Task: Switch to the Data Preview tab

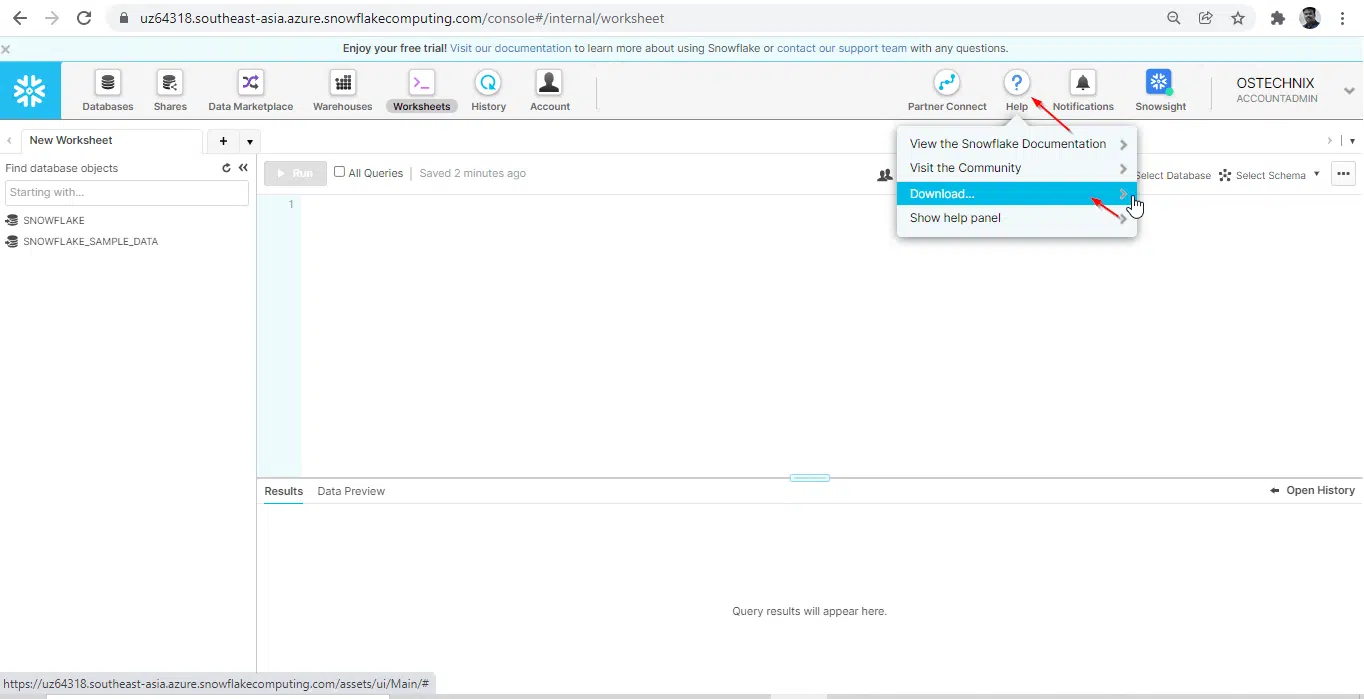Action: (351, 491)
